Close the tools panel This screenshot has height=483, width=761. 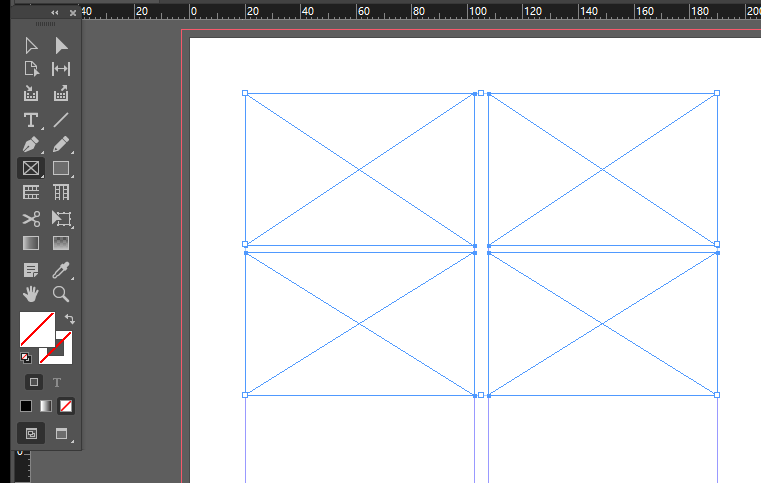point(73,13)
